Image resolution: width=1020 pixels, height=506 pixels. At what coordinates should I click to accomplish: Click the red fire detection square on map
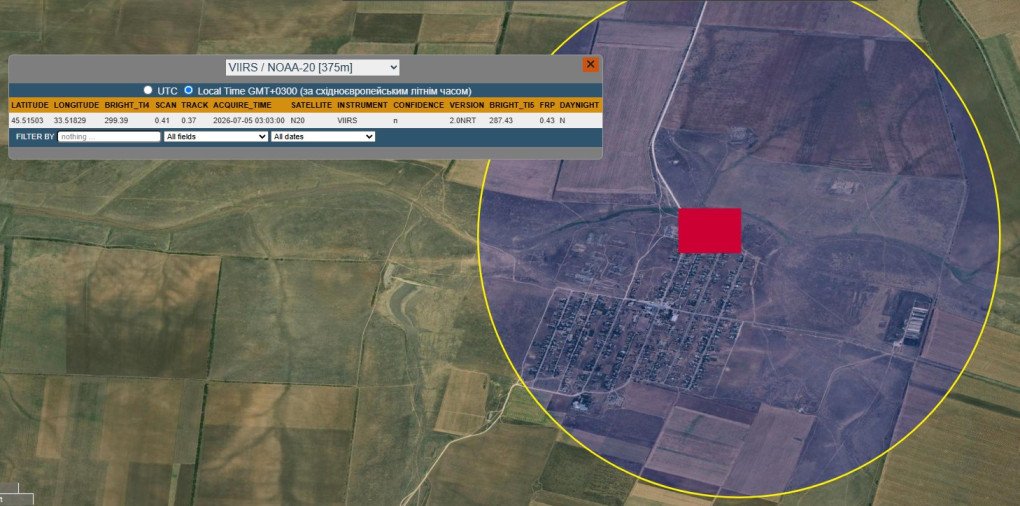(710, 230)
